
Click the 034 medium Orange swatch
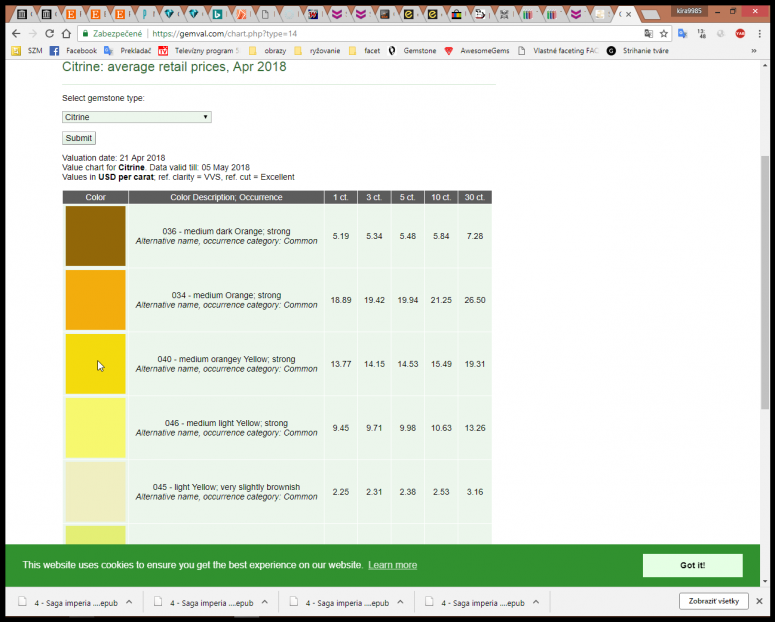click(x=95, y=300)
